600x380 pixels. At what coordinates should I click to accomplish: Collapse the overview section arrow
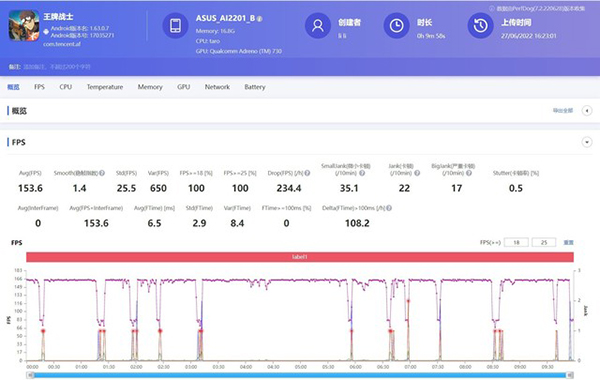pos(587,111)
